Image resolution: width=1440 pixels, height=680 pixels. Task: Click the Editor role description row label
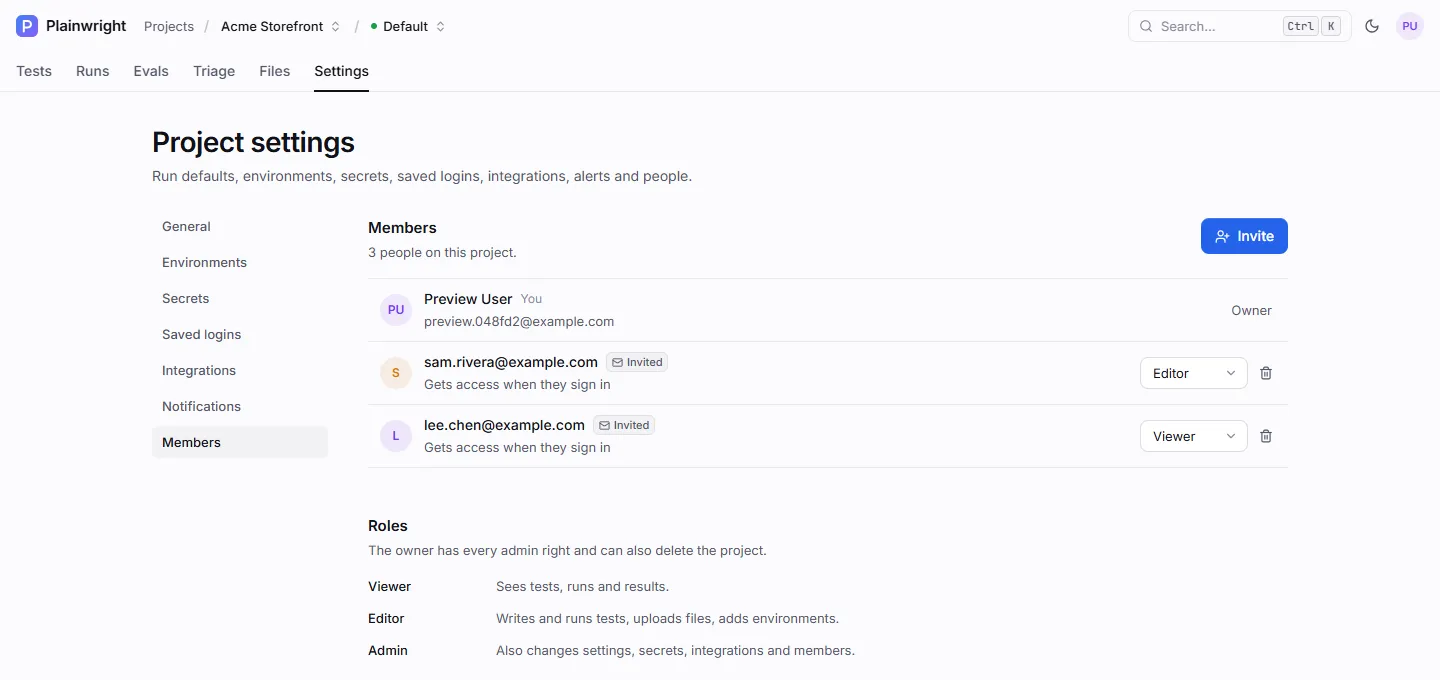click(x=386, y=619)
